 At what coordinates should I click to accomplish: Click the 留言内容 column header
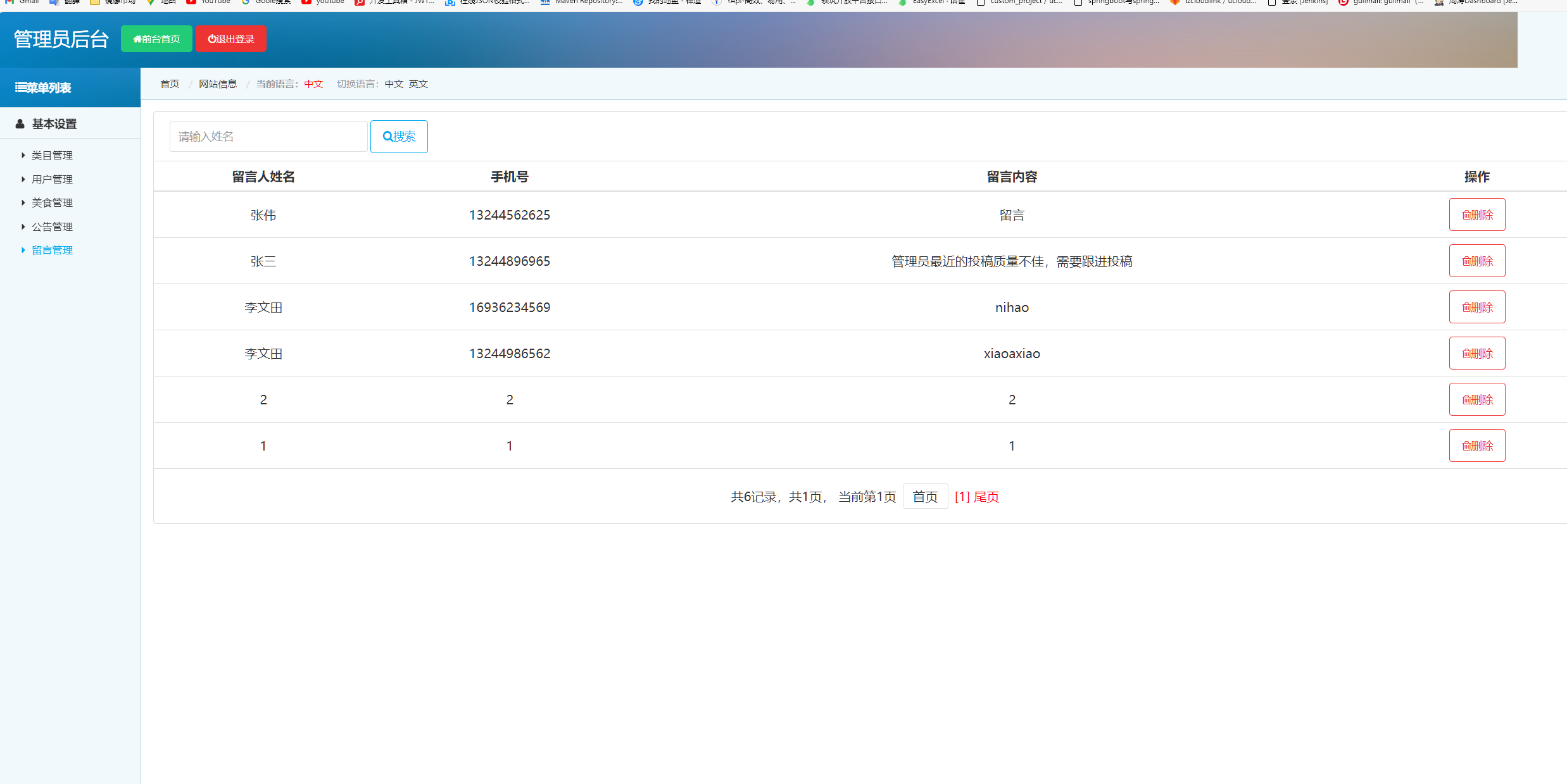click(x=1012, y=177)
